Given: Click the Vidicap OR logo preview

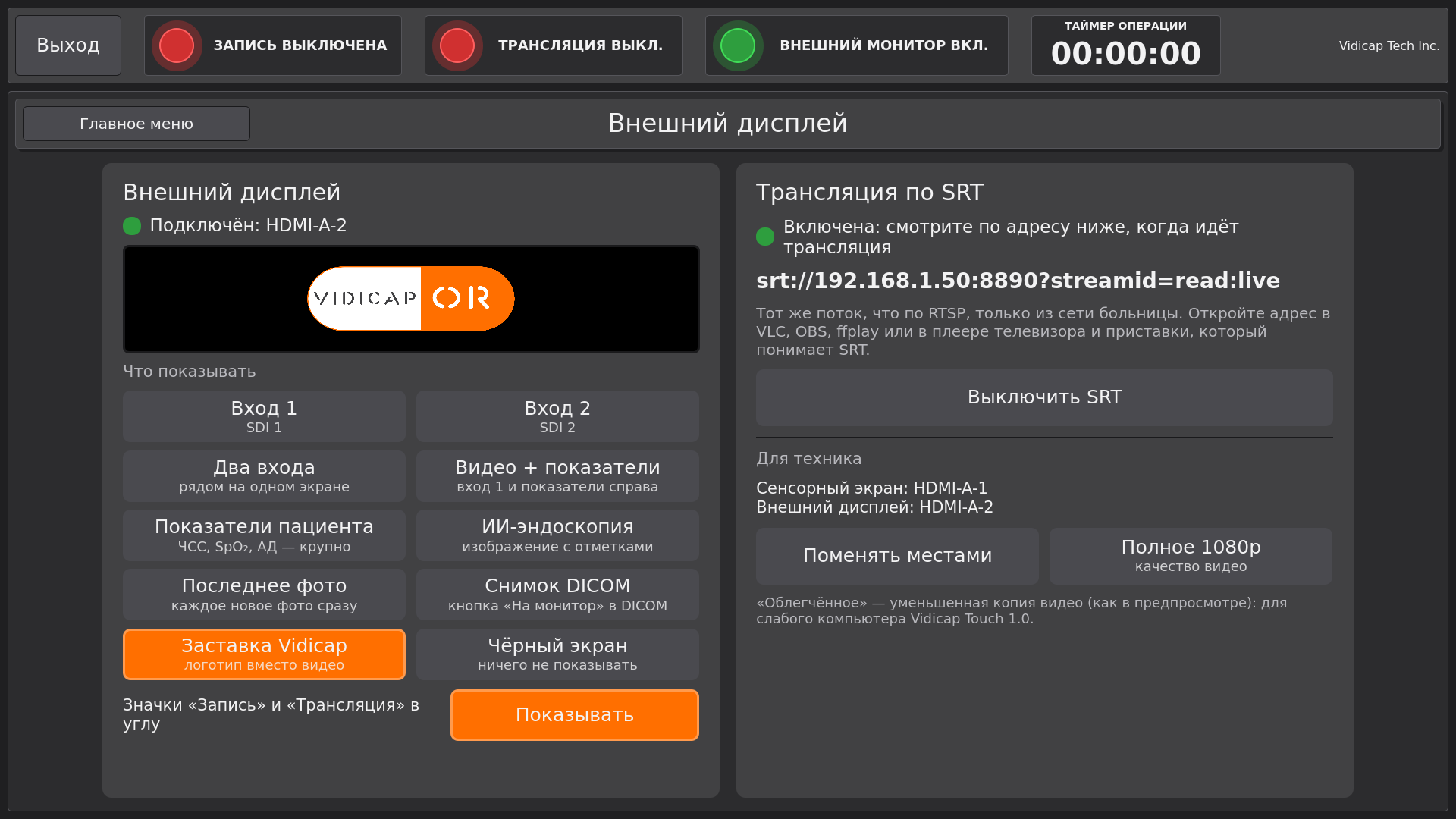Looking at the screenshot, I should coord(411,299).
